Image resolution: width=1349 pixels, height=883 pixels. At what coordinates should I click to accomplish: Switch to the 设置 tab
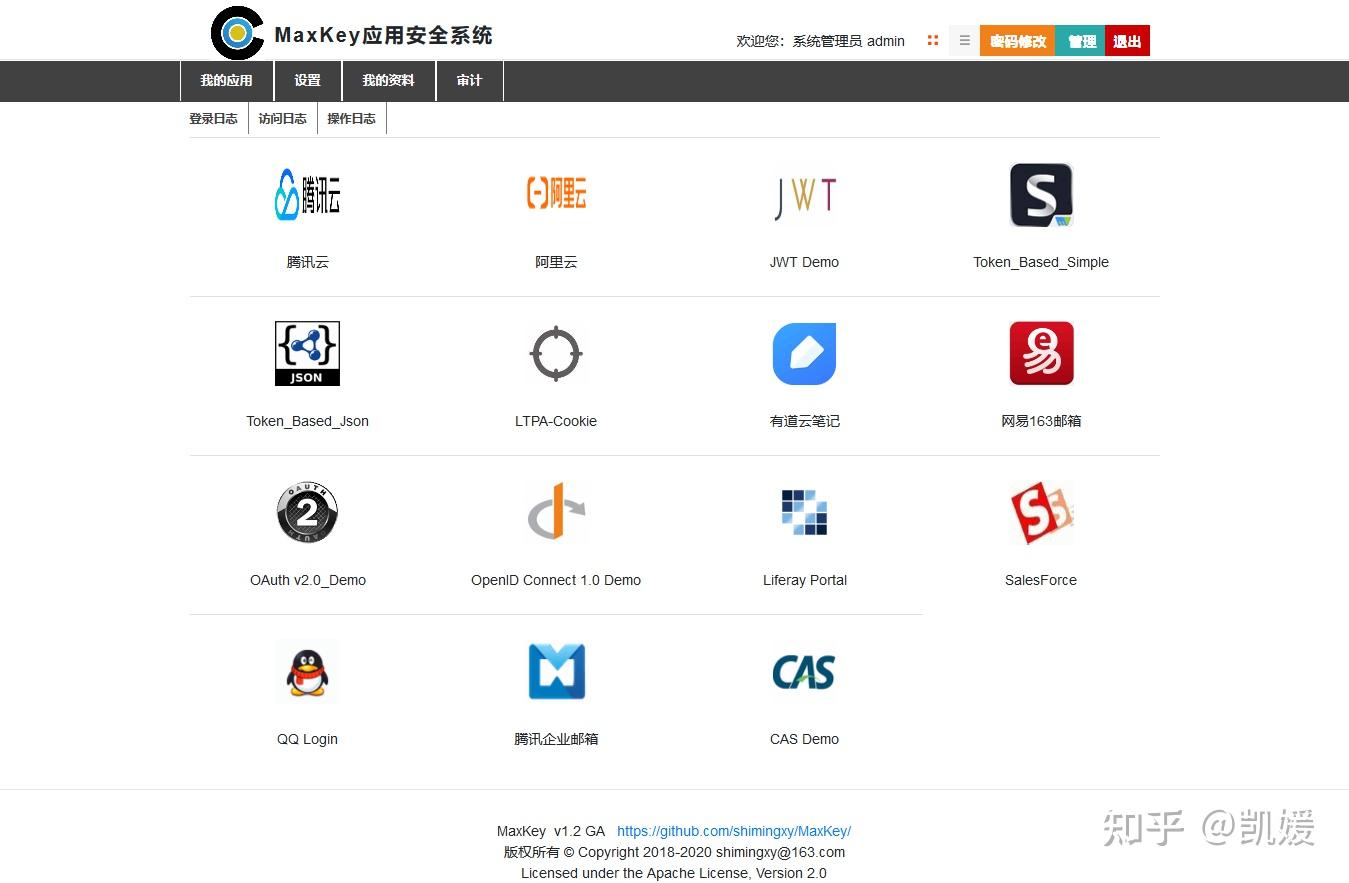tap(308, 80)
